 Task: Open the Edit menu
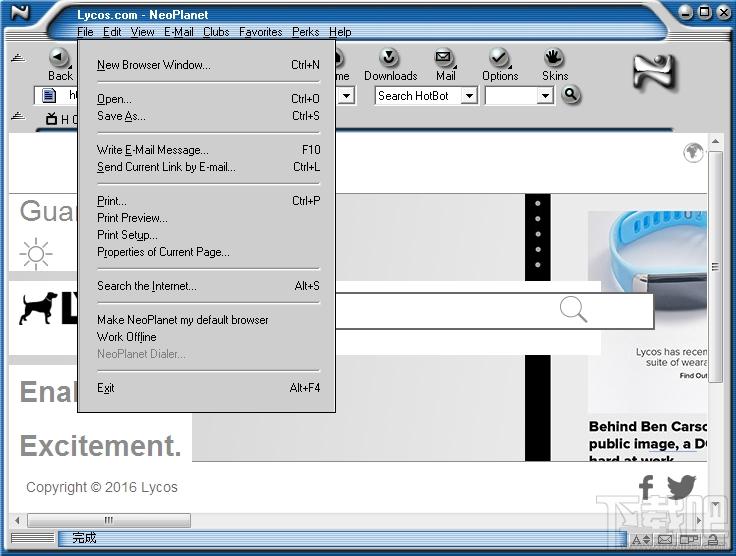[x=112, y=32]
